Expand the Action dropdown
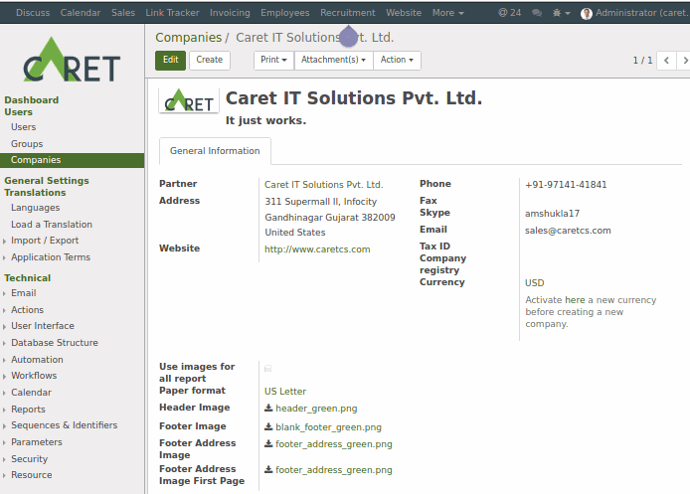 click(397, 60)
